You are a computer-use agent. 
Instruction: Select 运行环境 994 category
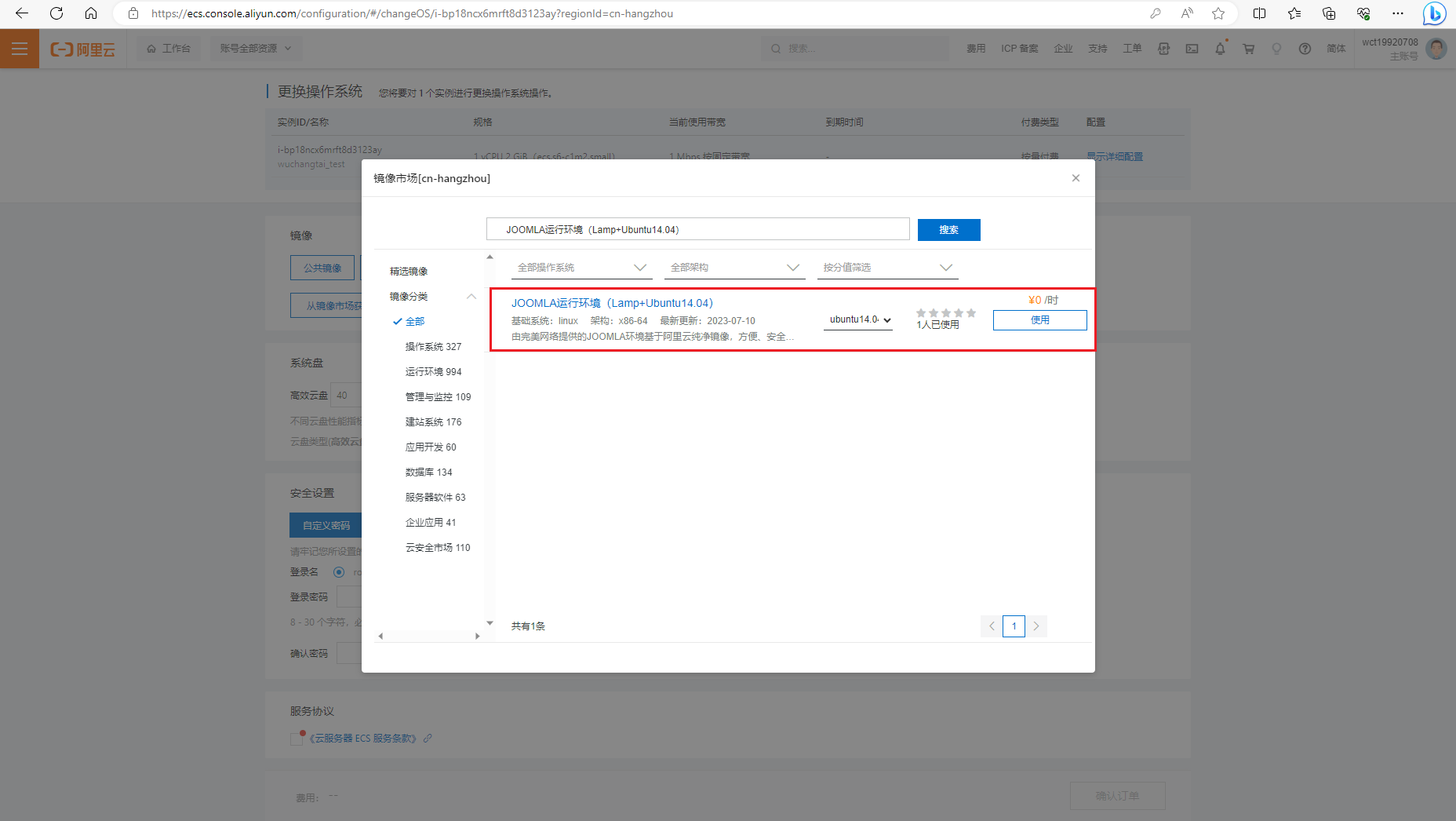[x=433, y=371]
